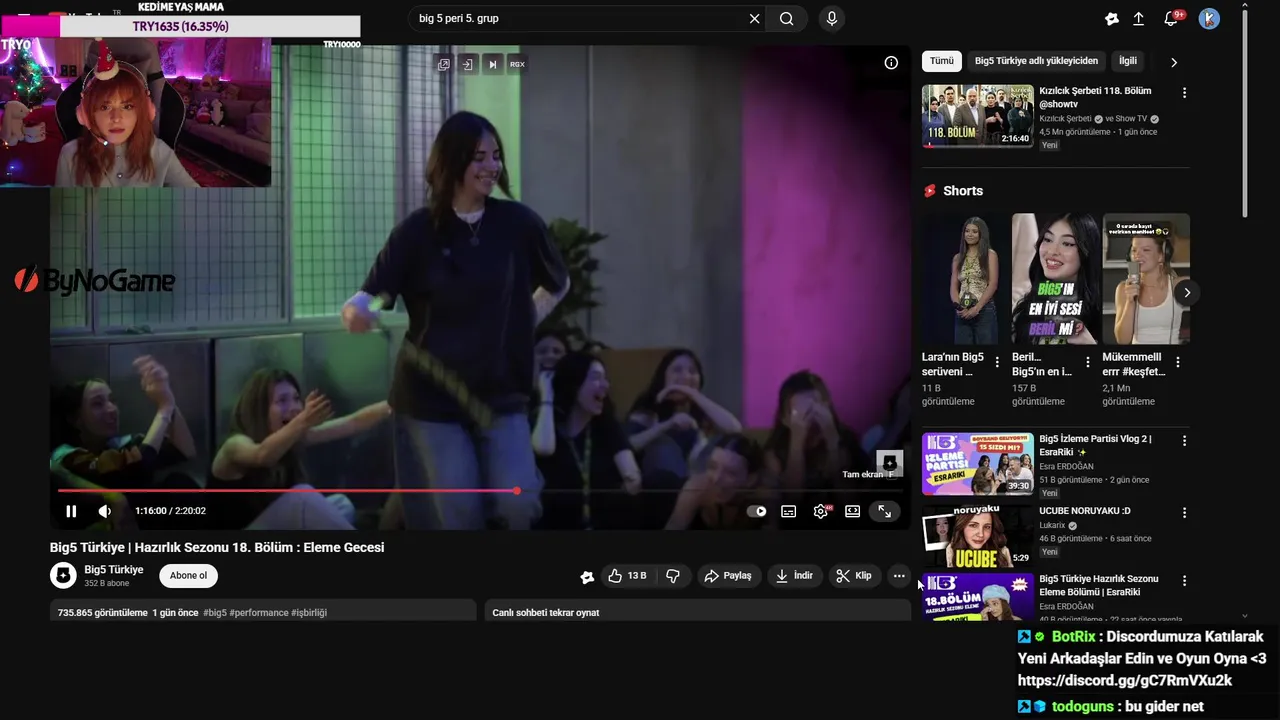Clear the search box with the X icon

[x=754, y=19]
